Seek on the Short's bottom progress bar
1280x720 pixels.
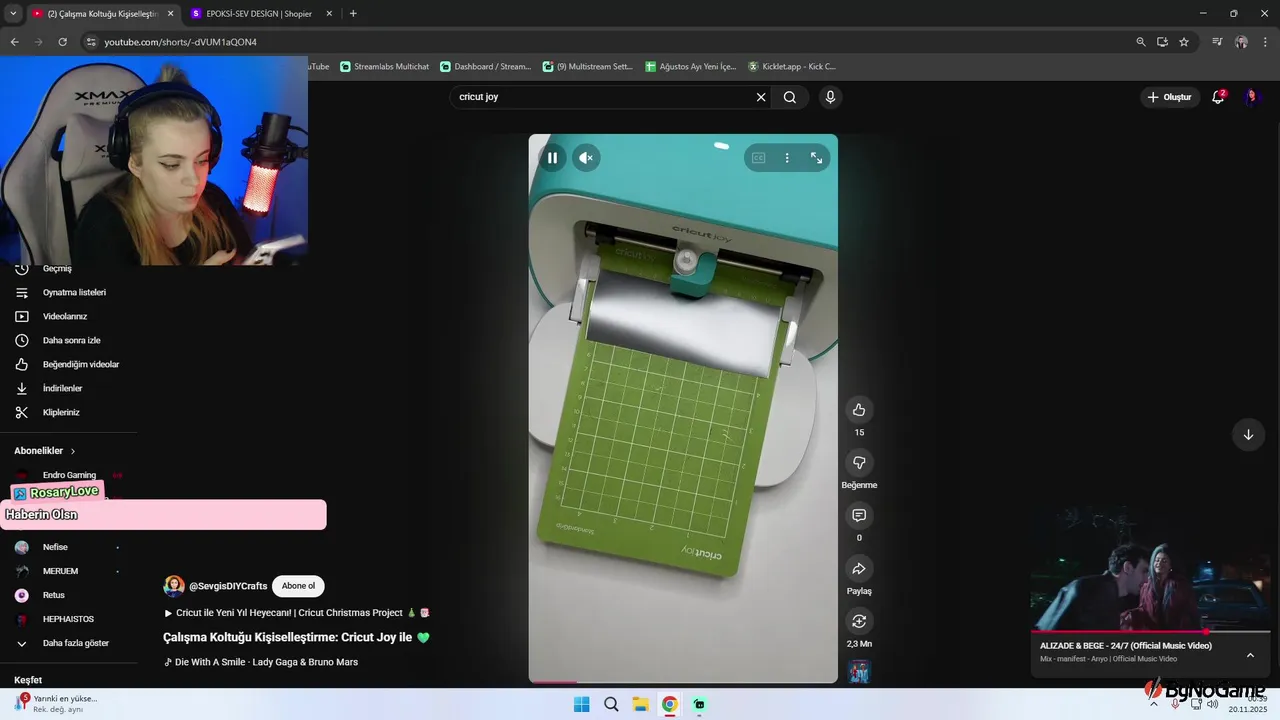(x=683, y=682)
